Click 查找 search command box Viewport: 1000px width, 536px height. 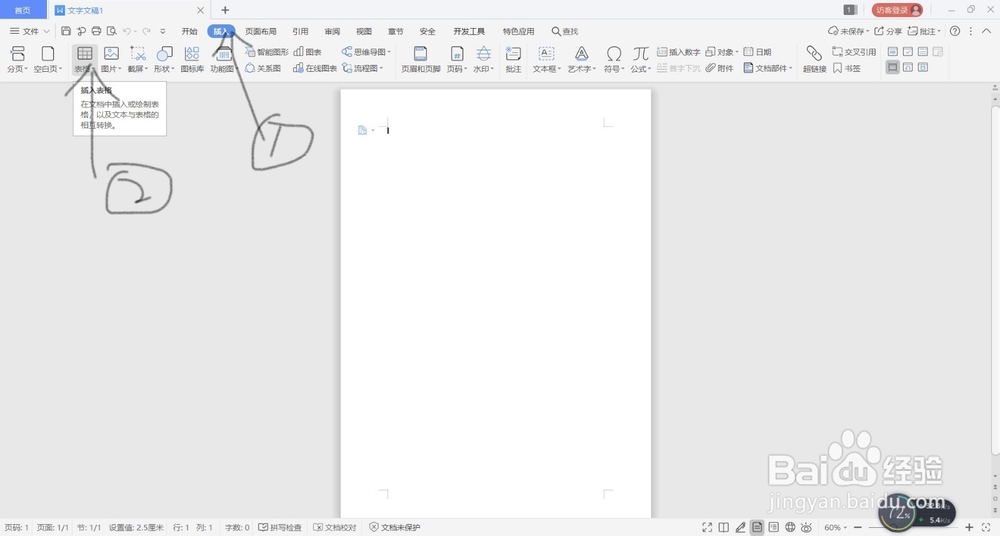[565, 31]
